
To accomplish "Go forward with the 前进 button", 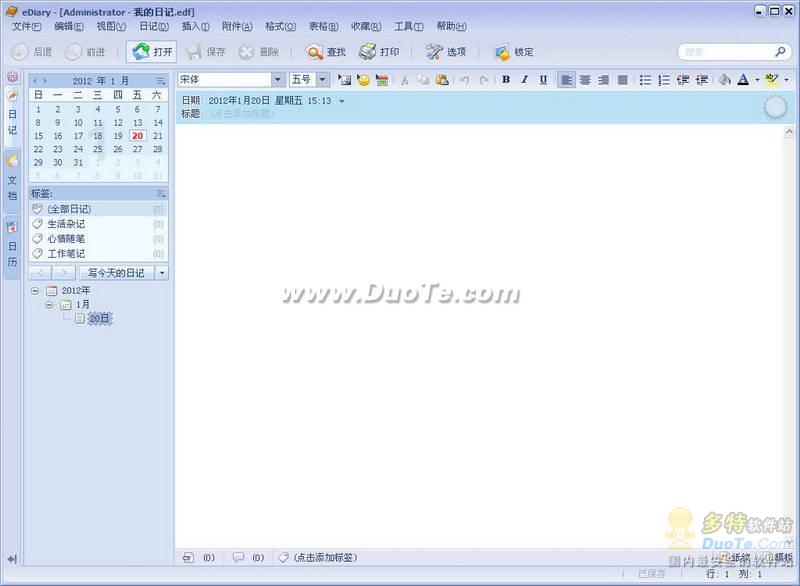I will click(x=85, y=52).
